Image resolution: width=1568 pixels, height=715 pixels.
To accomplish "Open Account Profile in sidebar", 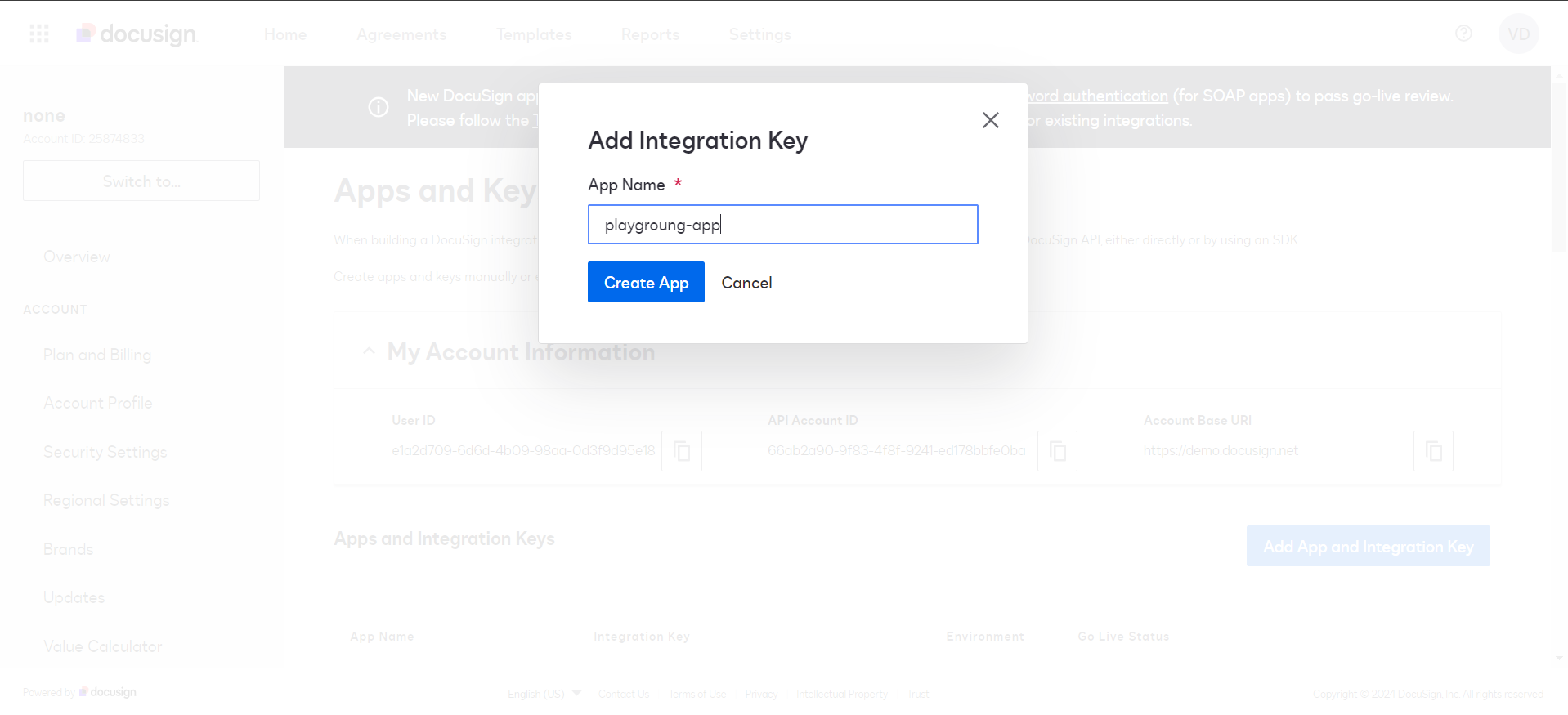I will [x=98, y=403].
